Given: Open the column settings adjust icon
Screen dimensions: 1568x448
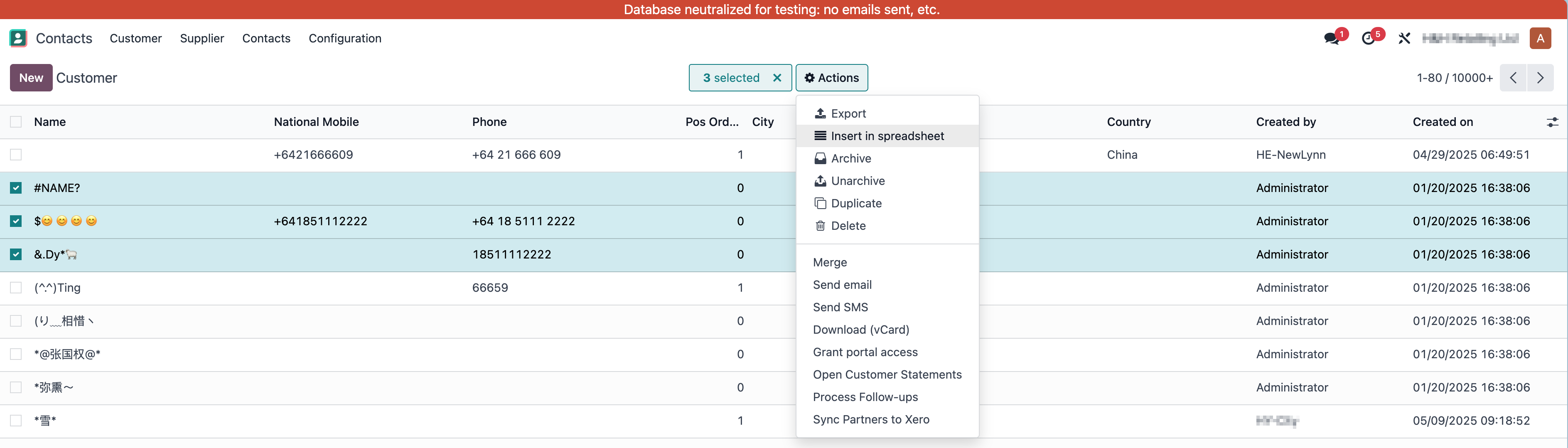Looking at the screenshot, I should (x=1552, y=122).
